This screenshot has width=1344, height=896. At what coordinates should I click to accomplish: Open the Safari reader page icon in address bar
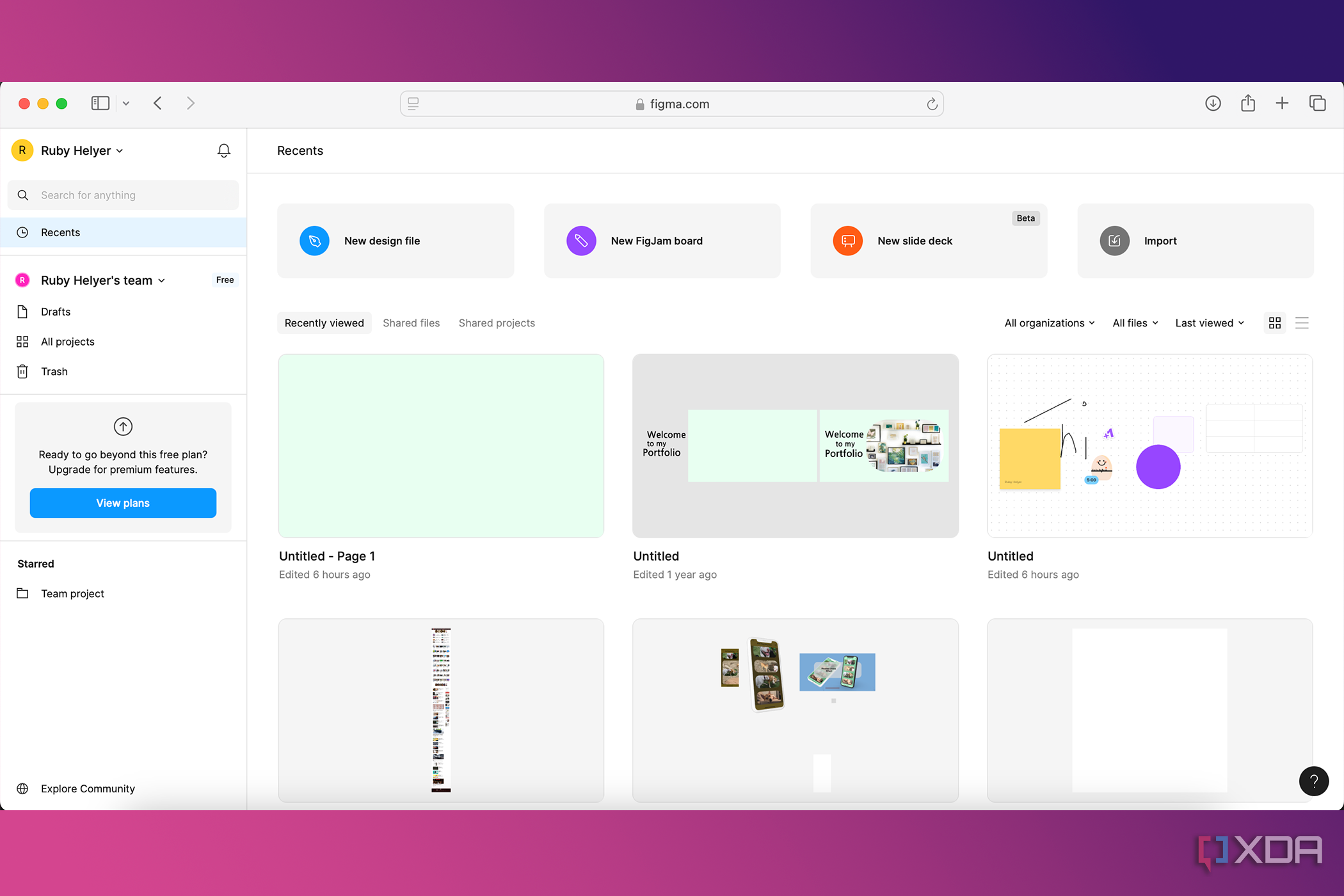(413, 104)
